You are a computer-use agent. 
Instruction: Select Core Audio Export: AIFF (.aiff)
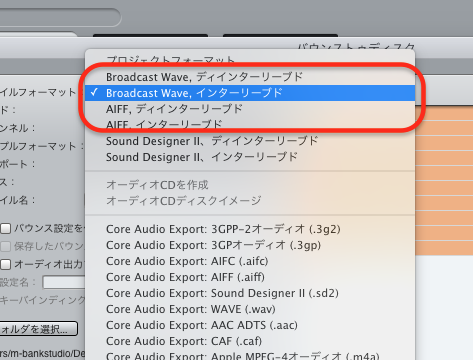[x=250, y=277]
